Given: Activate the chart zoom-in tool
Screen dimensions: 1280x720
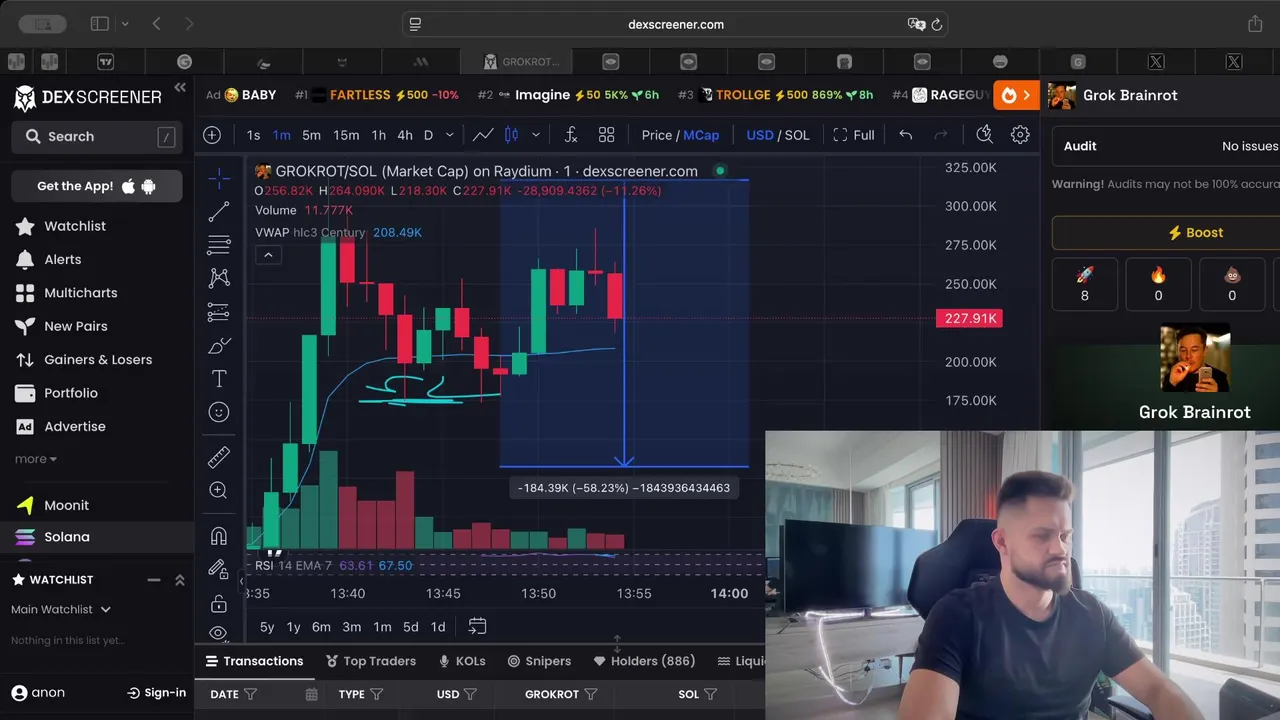Looking at the screenshot, I should tap(219, 490).
